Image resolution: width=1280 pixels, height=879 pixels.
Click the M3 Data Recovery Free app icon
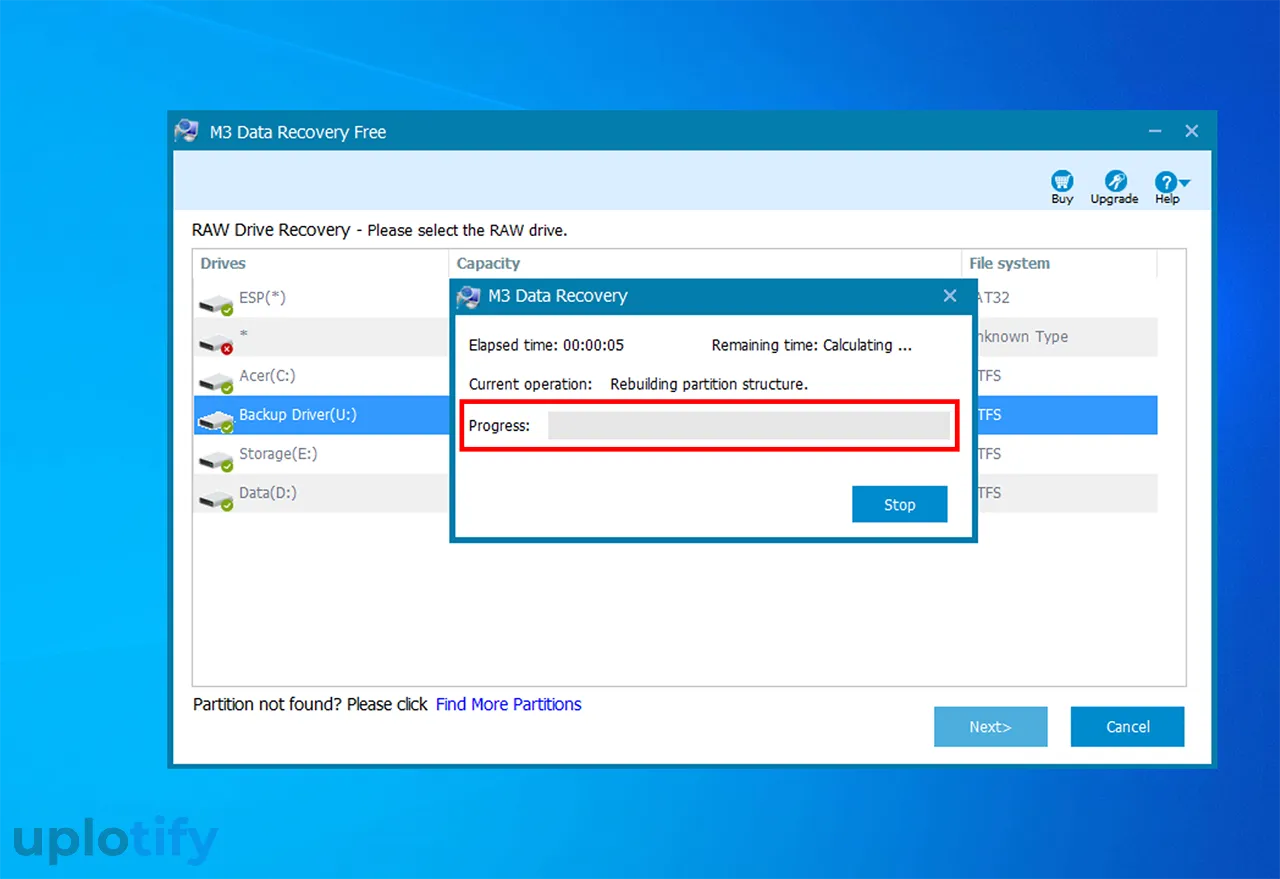187,131
